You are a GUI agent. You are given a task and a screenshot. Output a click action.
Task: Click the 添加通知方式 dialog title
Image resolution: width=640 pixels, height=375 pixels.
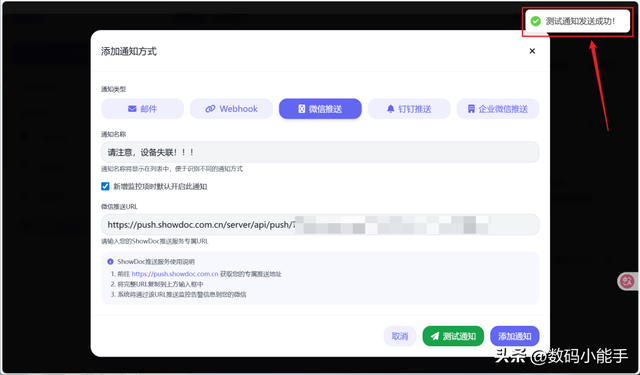pos(129,51)
